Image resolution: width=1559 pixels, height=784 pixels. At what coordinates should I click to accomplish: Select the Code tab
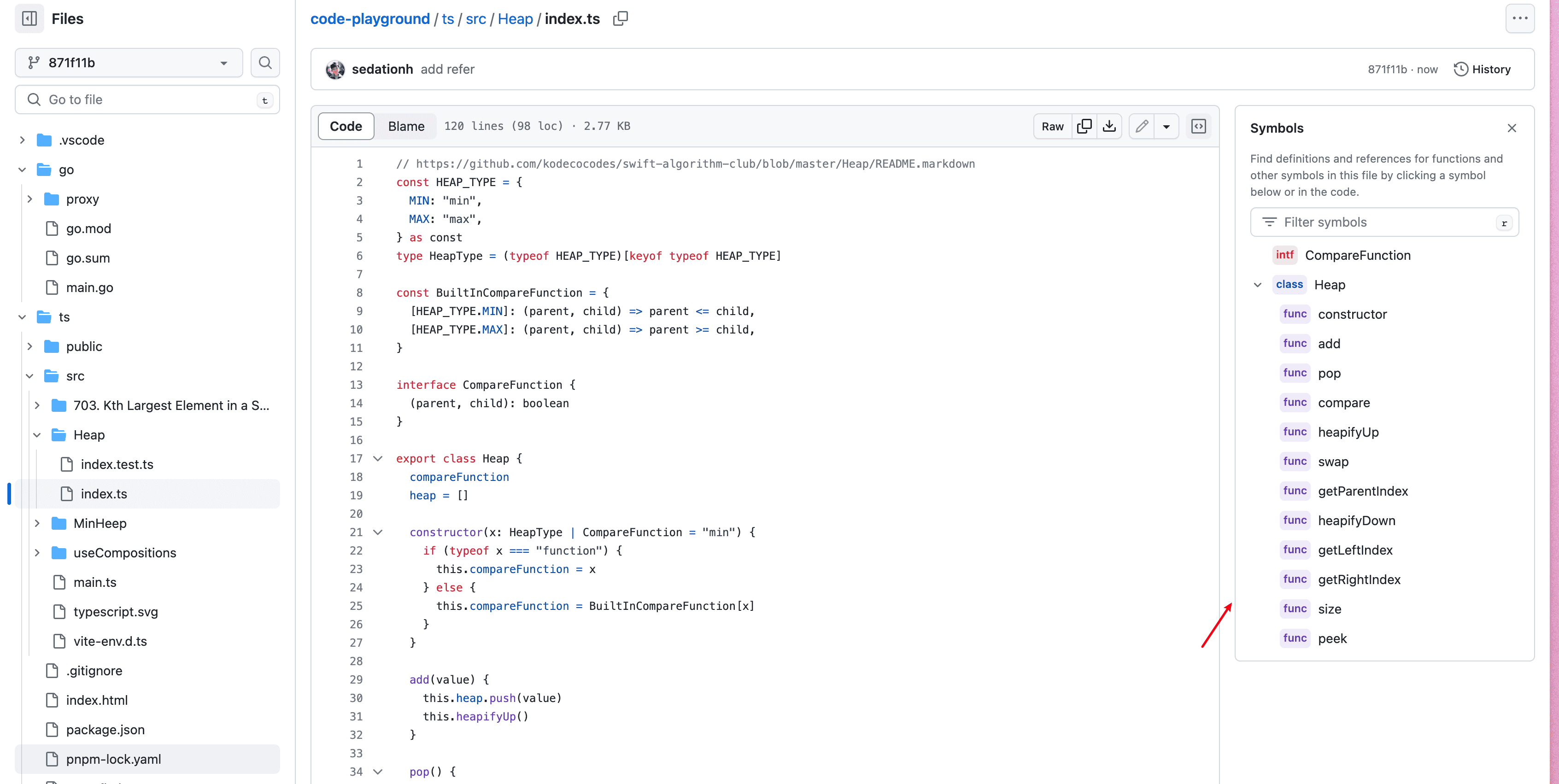(x=346, y=126)
